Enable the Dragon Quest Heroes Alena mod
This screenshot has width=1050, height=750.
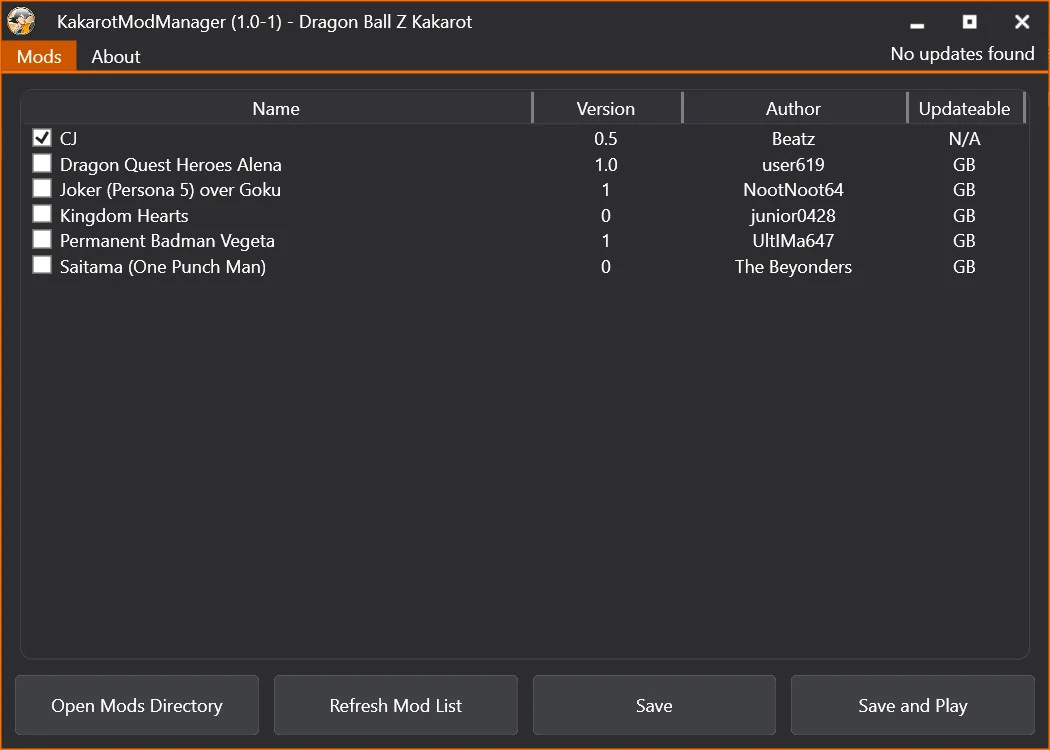41,163
